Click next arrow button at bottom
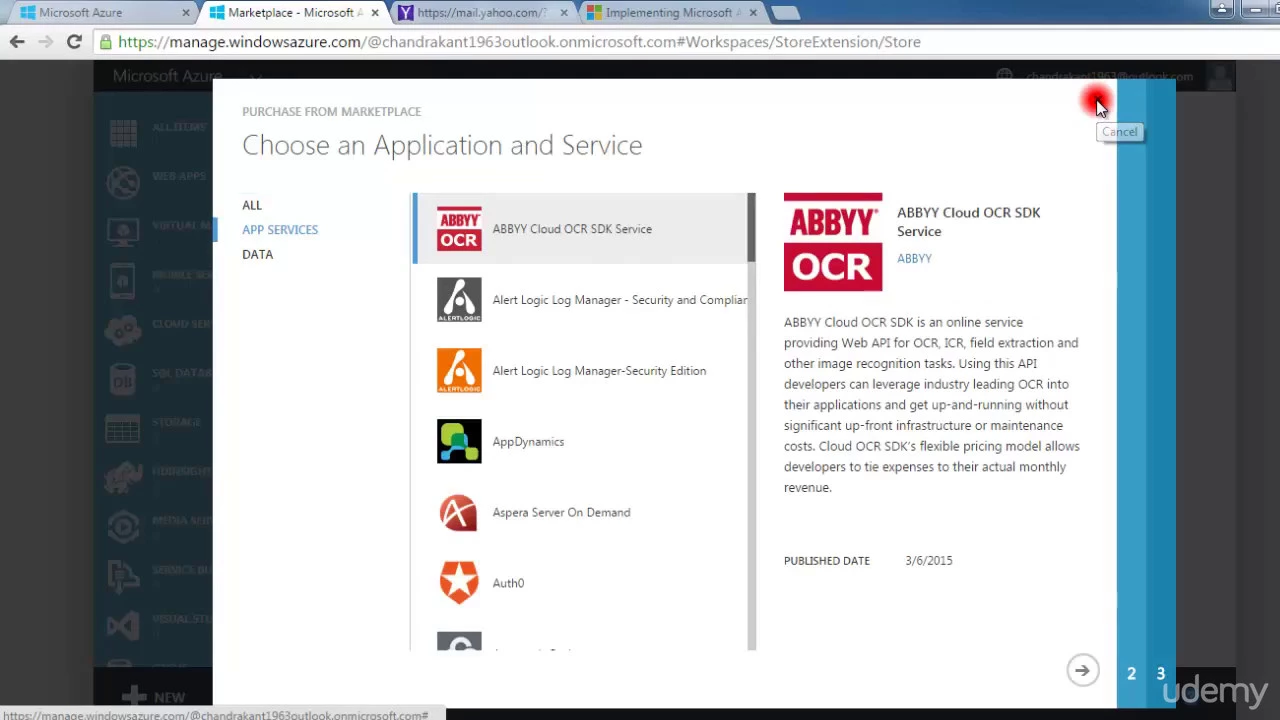Viewport: 1280px width, 720px height. click(x=1082, y=671)
